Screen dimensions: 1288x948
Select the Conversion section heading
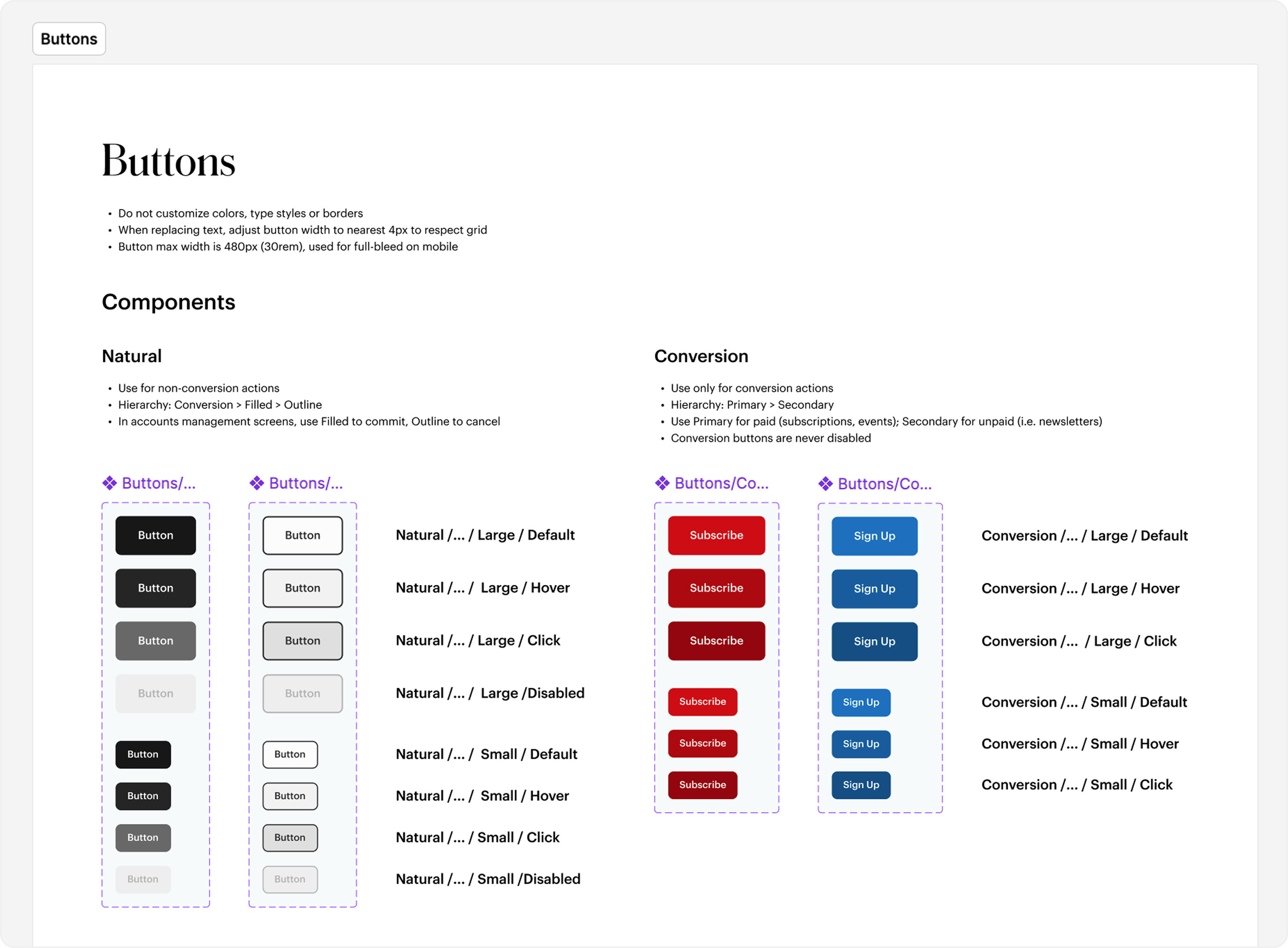[x=701, y=356]
